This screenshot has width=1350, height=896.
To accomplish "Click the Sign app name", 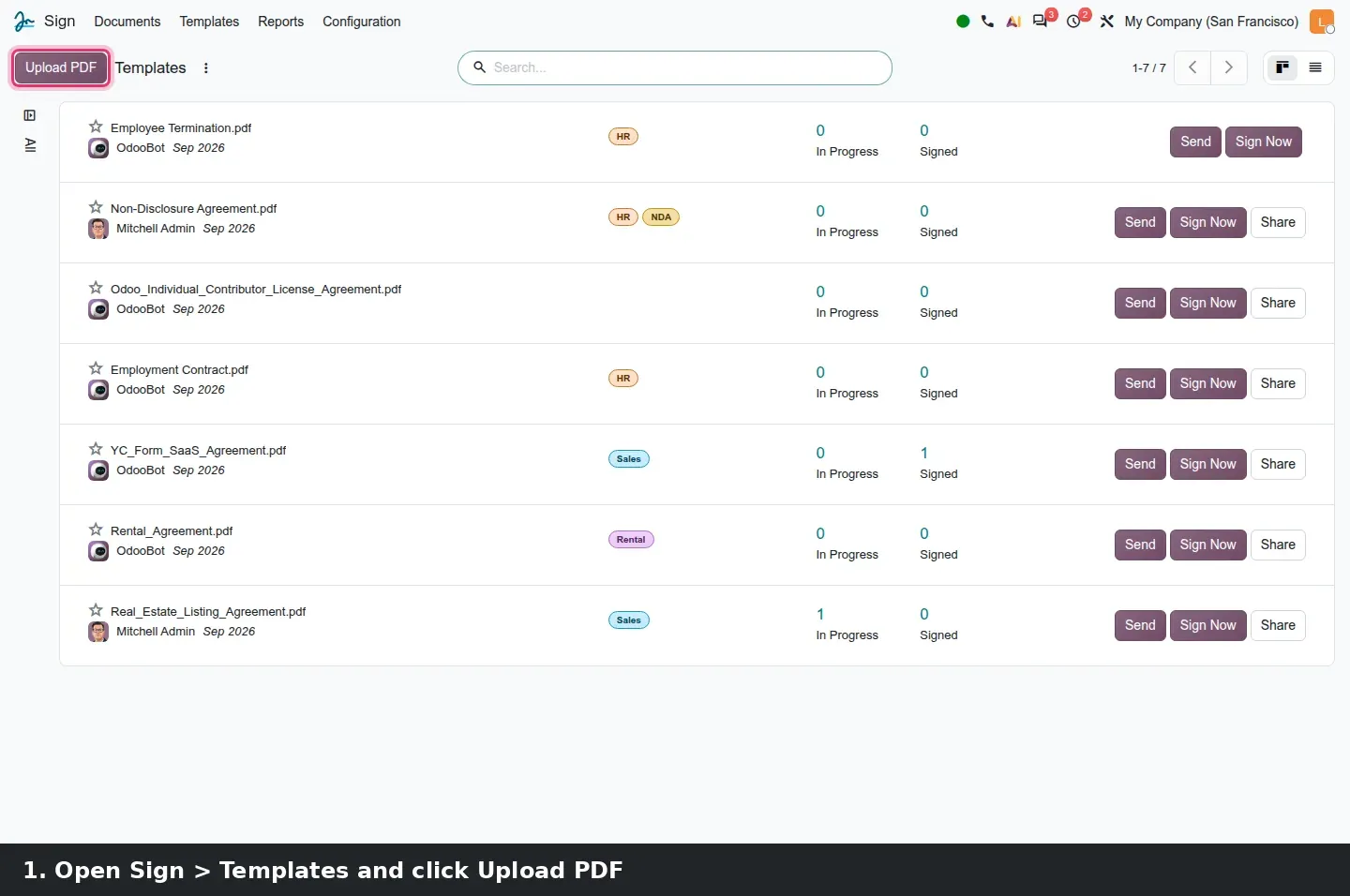I will click(59, 21).
